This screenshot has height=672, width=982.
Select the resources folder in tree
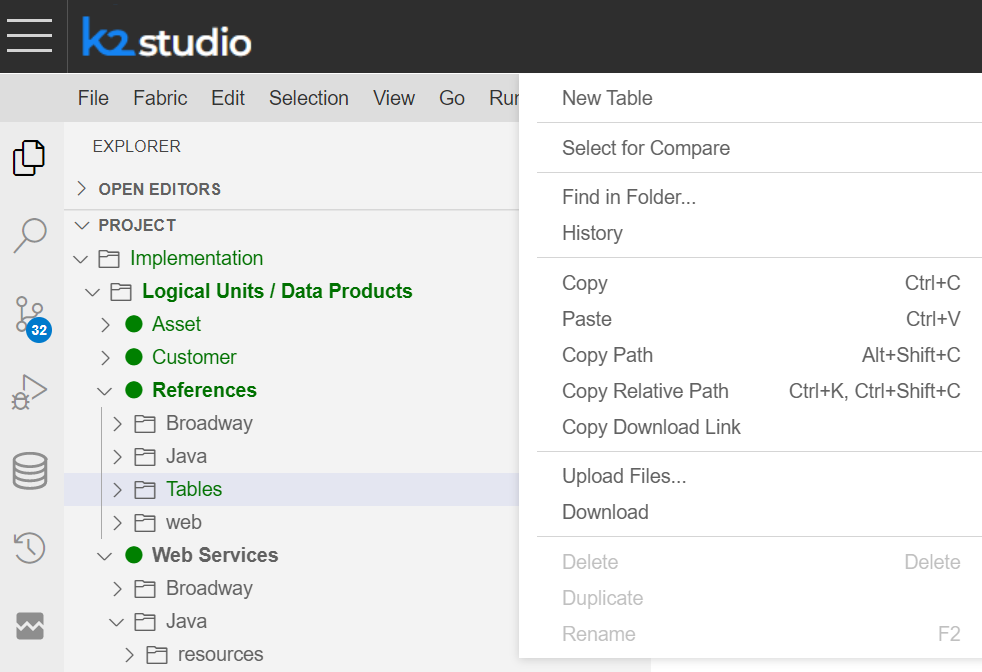coord(220,654)
